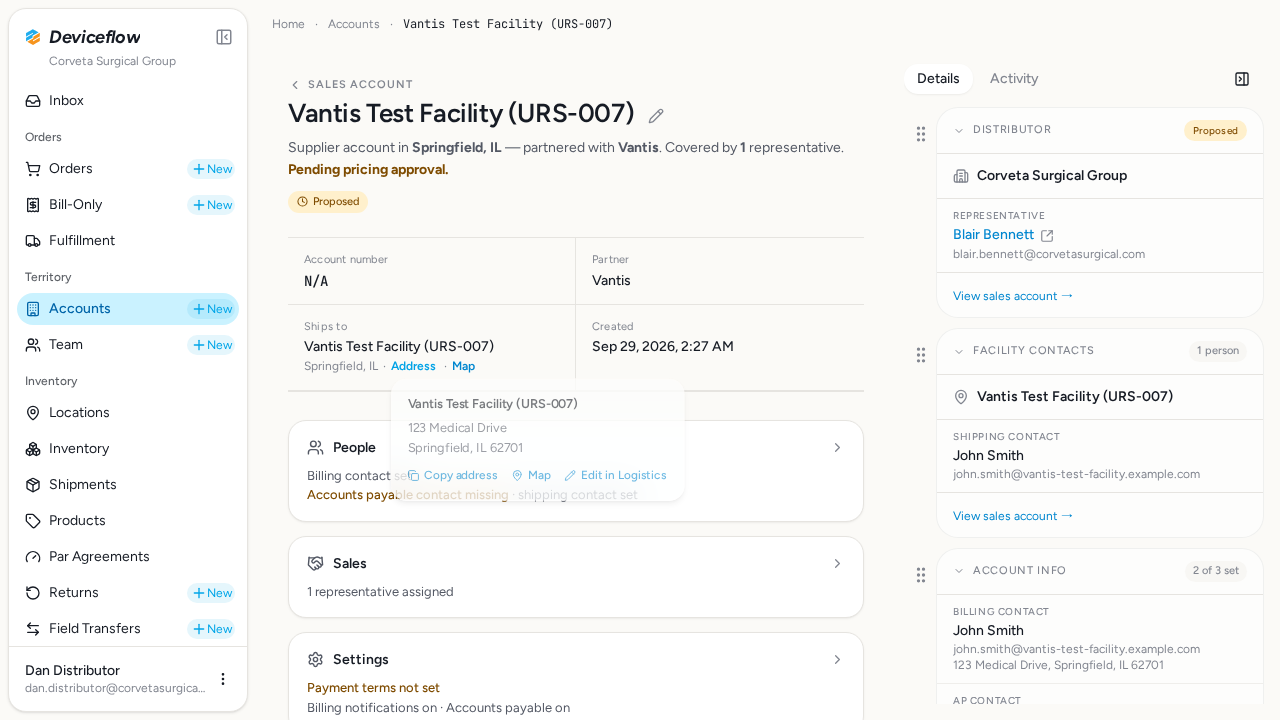Viewport: 1280px width, 720px height.
Task: Open Par Agreements in the sidebar
Action: [x=128, y=557]
